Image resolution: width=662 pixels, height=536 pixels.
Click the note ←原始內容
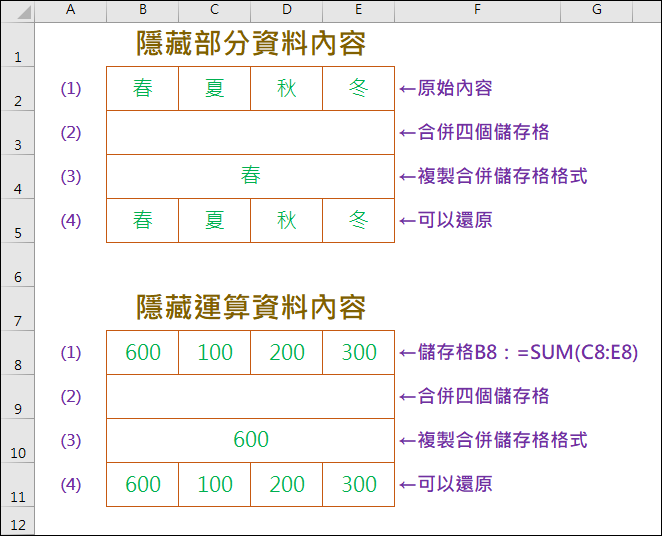(x=446, y=88)
